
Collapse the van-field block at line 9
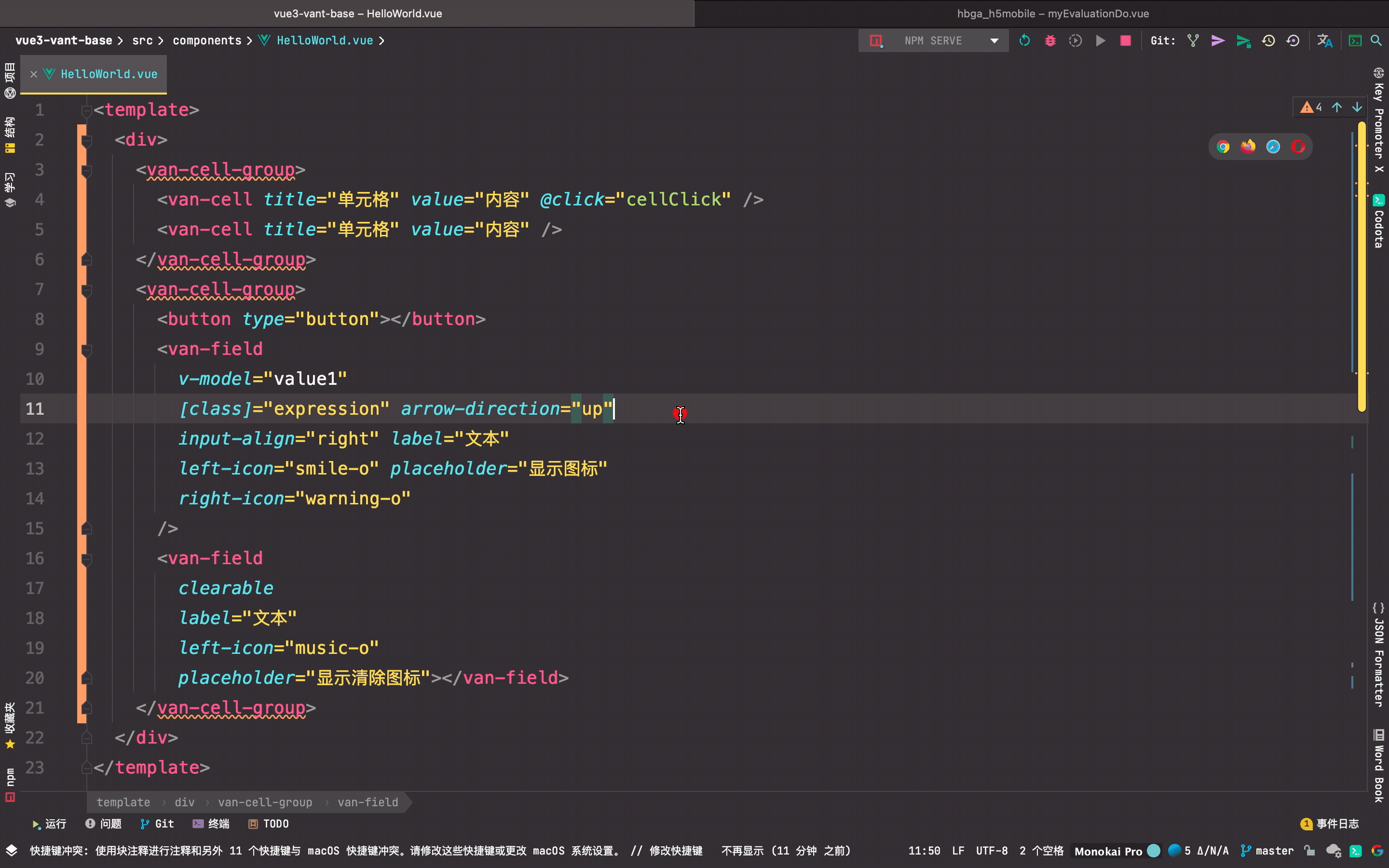click(x=87, y=350)
